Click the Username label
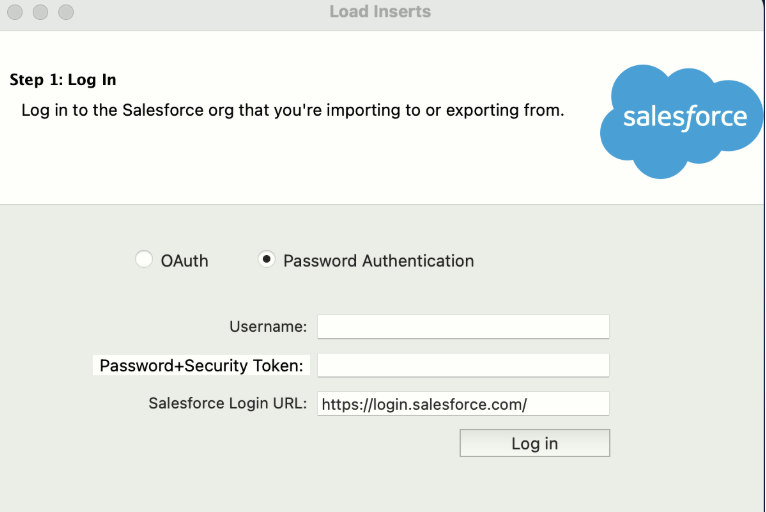 click(268, 326)
